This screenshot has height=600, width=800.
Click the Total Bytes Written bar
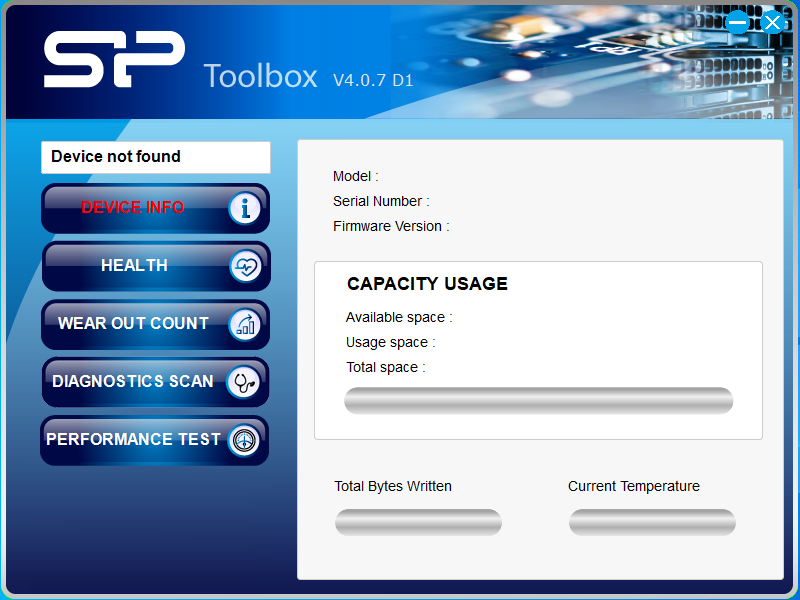(418, 522)
